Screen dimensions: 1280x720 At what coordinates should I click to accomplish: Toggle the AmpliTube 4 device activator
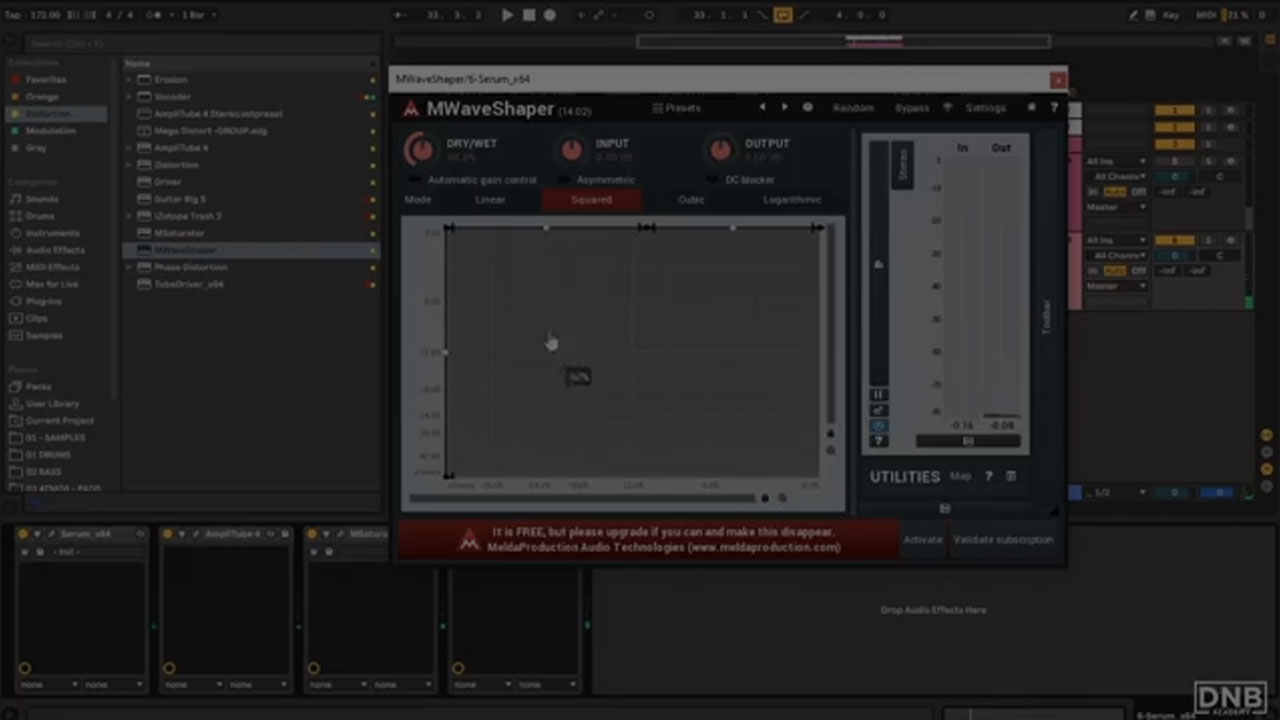pyautogui.click(x=168, y=534)
